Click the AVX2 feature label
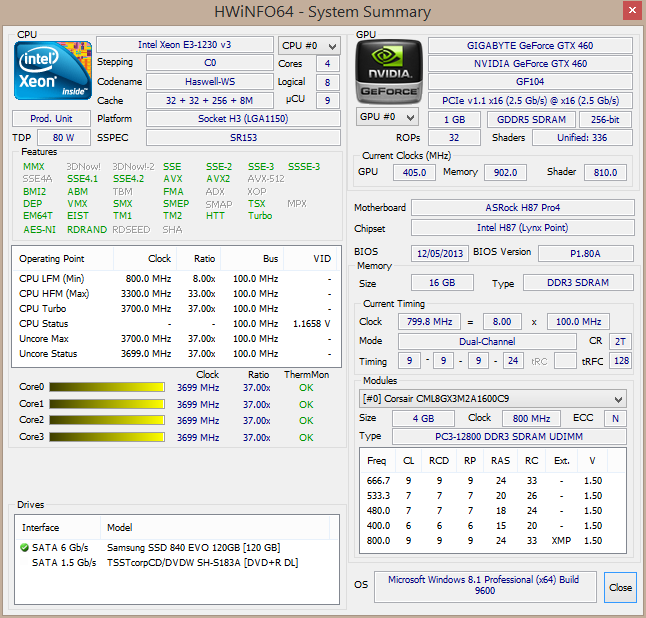The width and height of the screenshot is (646, 618). (x=218, y=179)
